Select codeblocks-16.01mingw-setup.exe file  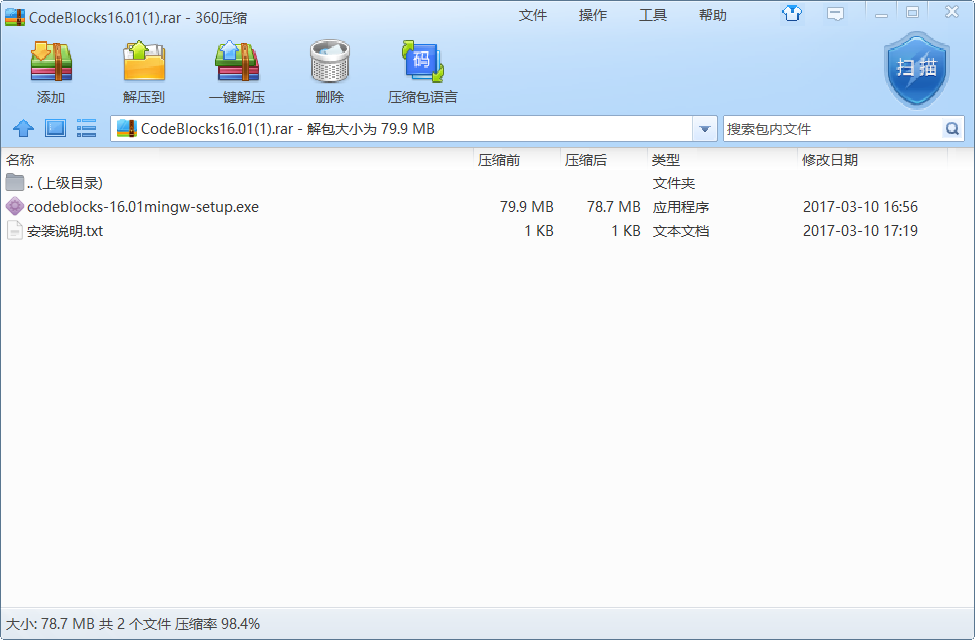143,207
